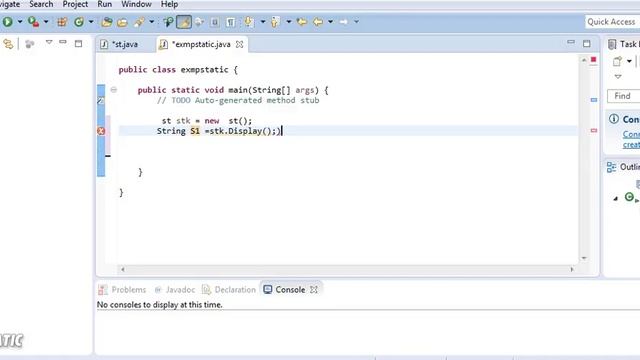
Task: Open the Run menu
Action: click(104, 4)
